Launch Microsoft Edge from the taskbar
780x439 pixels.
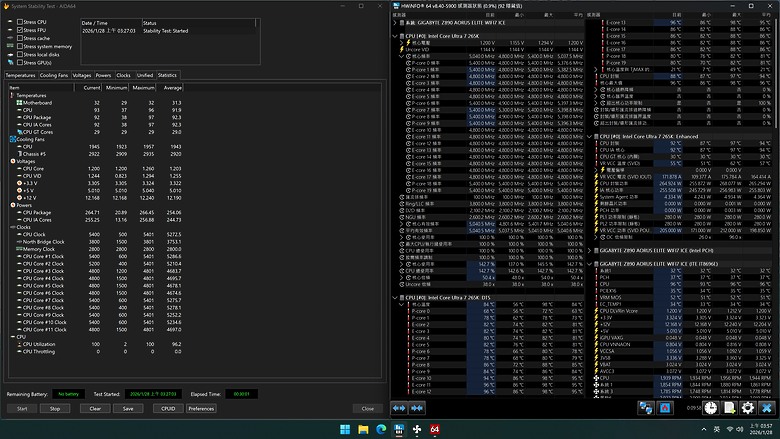[381, 429]
